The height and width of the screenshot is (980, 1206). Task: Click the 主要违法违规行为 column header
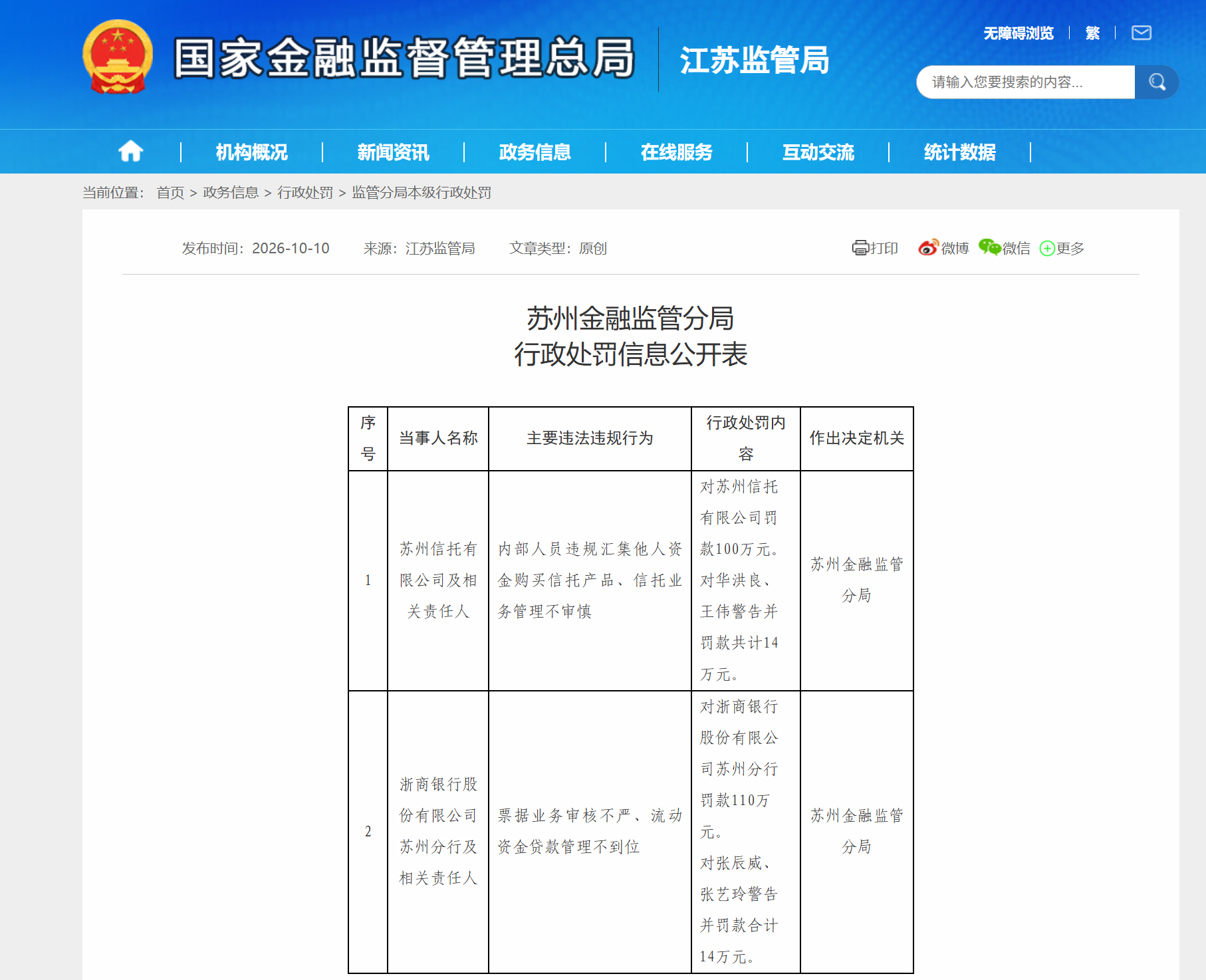click(x=590, y=438)
